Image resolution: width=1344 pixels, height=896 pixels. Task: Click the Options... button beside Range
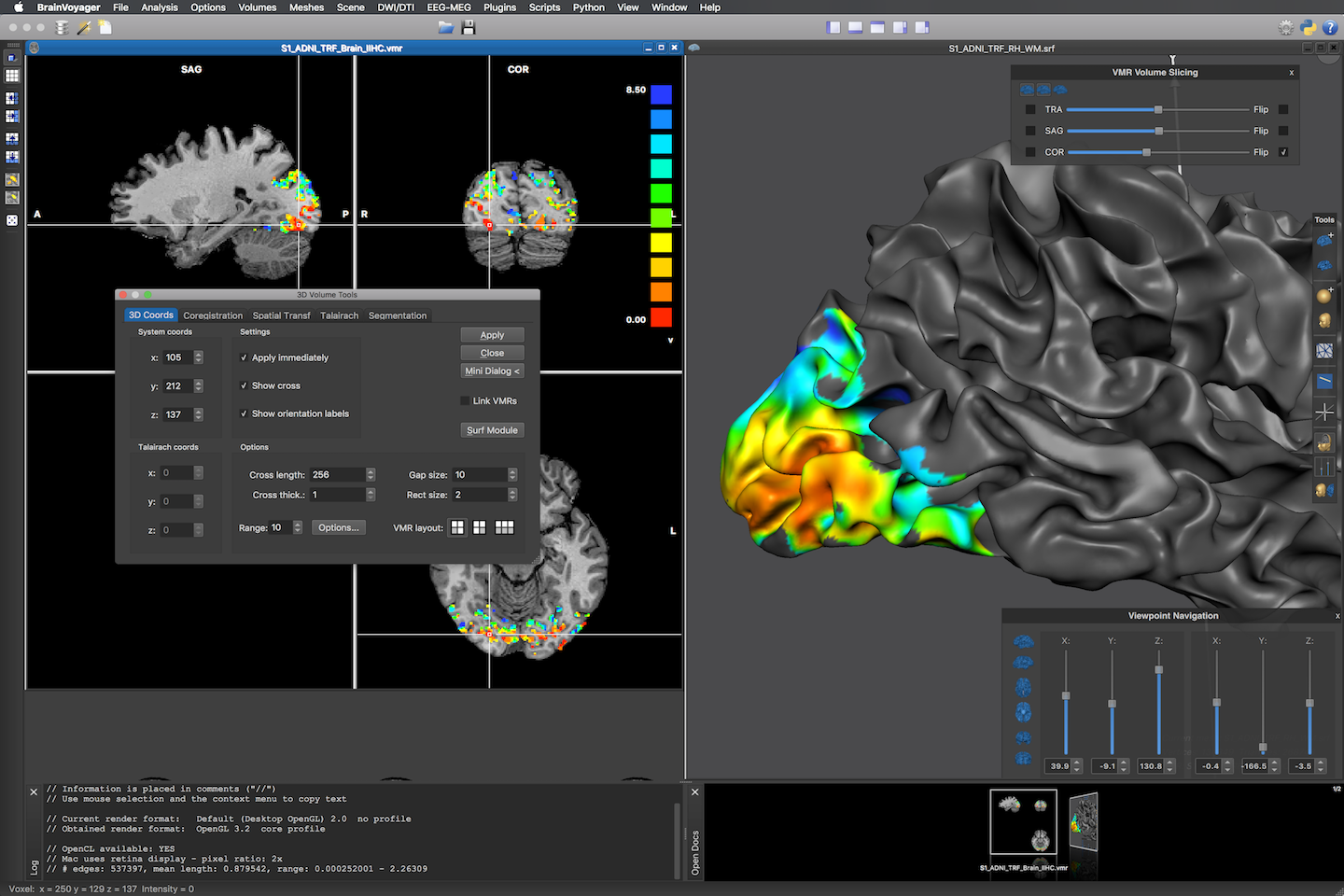point(338,527)
